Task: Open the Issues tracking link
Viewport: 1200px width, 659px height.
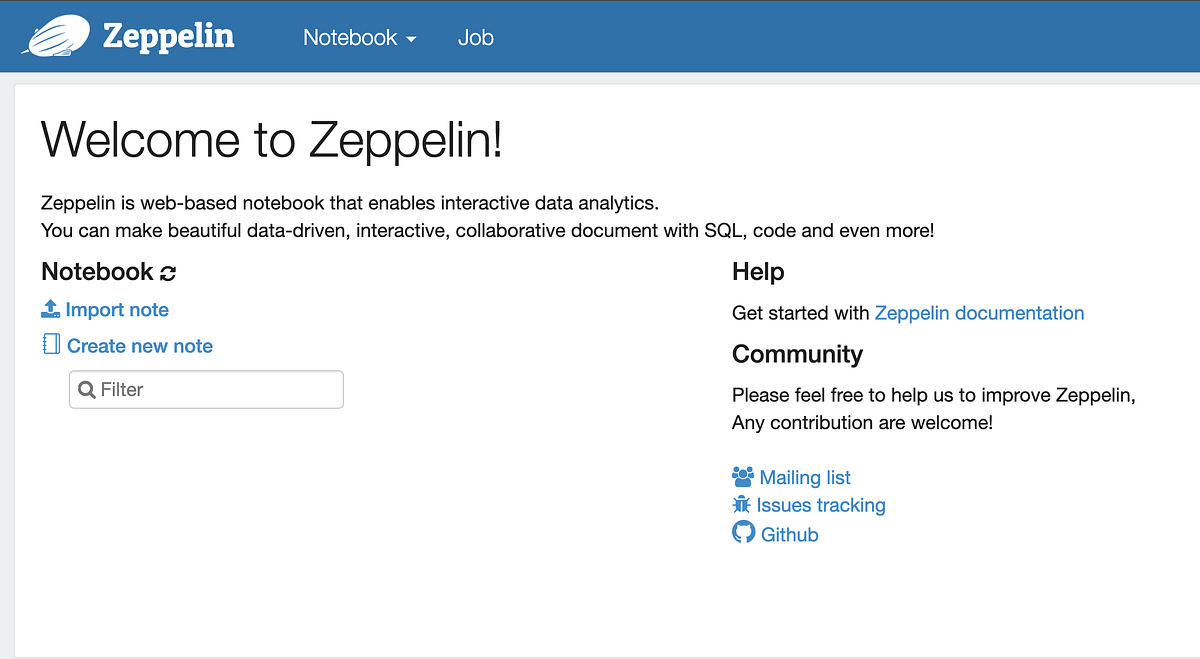Action: pyautogui.click(x=820, y=505)
